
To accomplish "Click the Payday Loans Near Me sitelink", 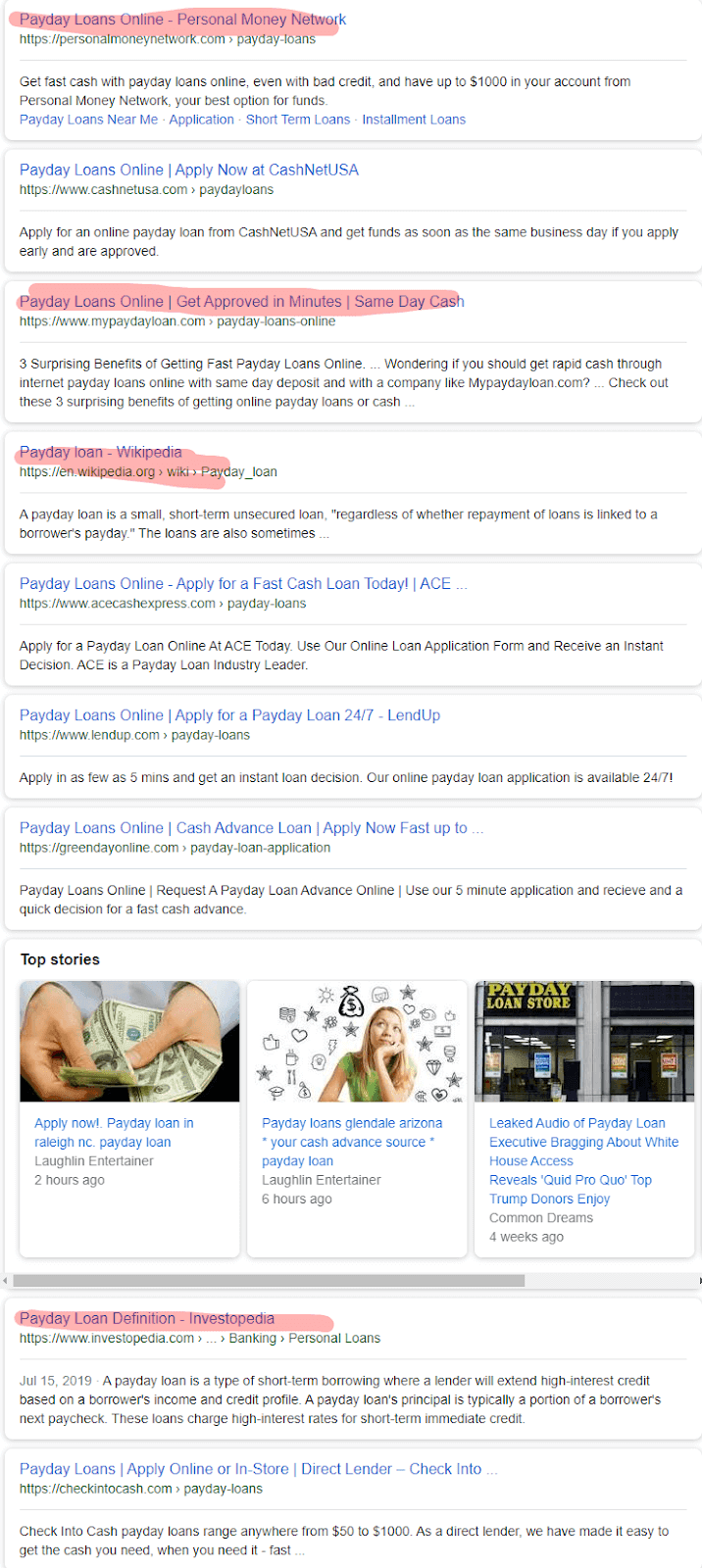I will click(x=88, y=120).
